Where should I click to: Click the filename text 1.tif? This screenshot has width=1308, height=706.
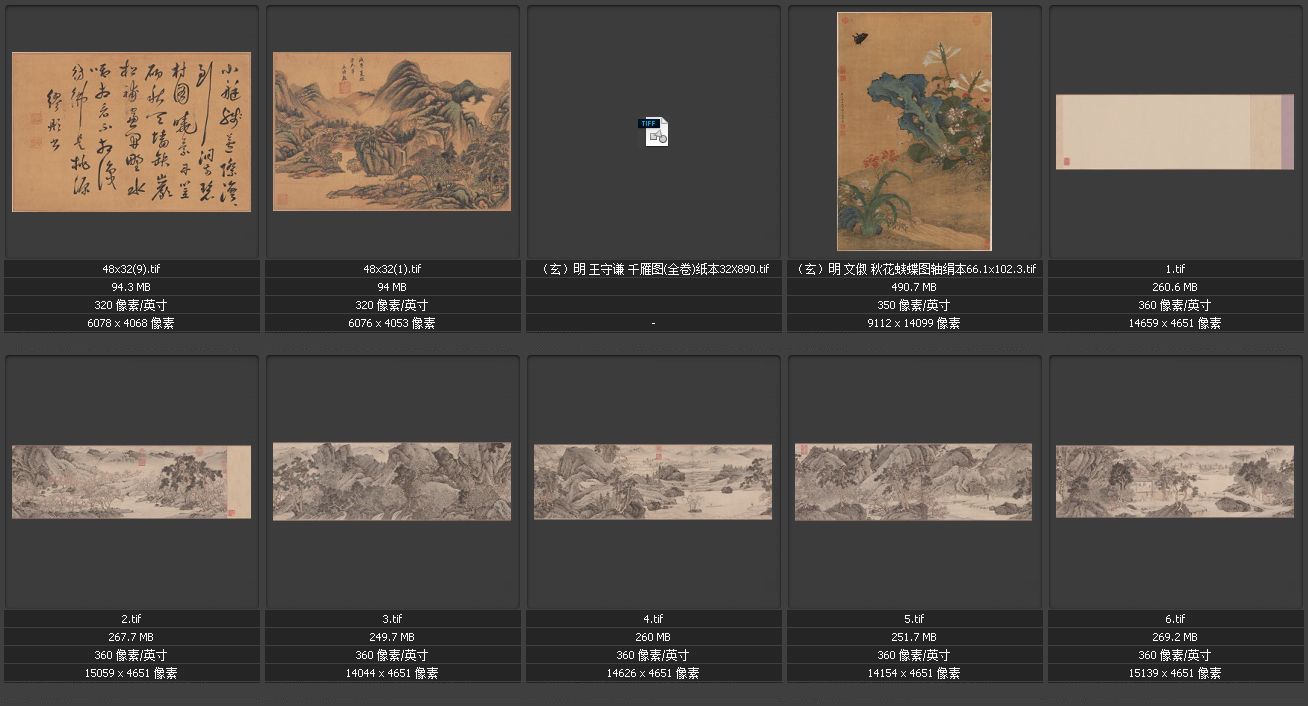pyautogui.click(x=1175, y=269)
